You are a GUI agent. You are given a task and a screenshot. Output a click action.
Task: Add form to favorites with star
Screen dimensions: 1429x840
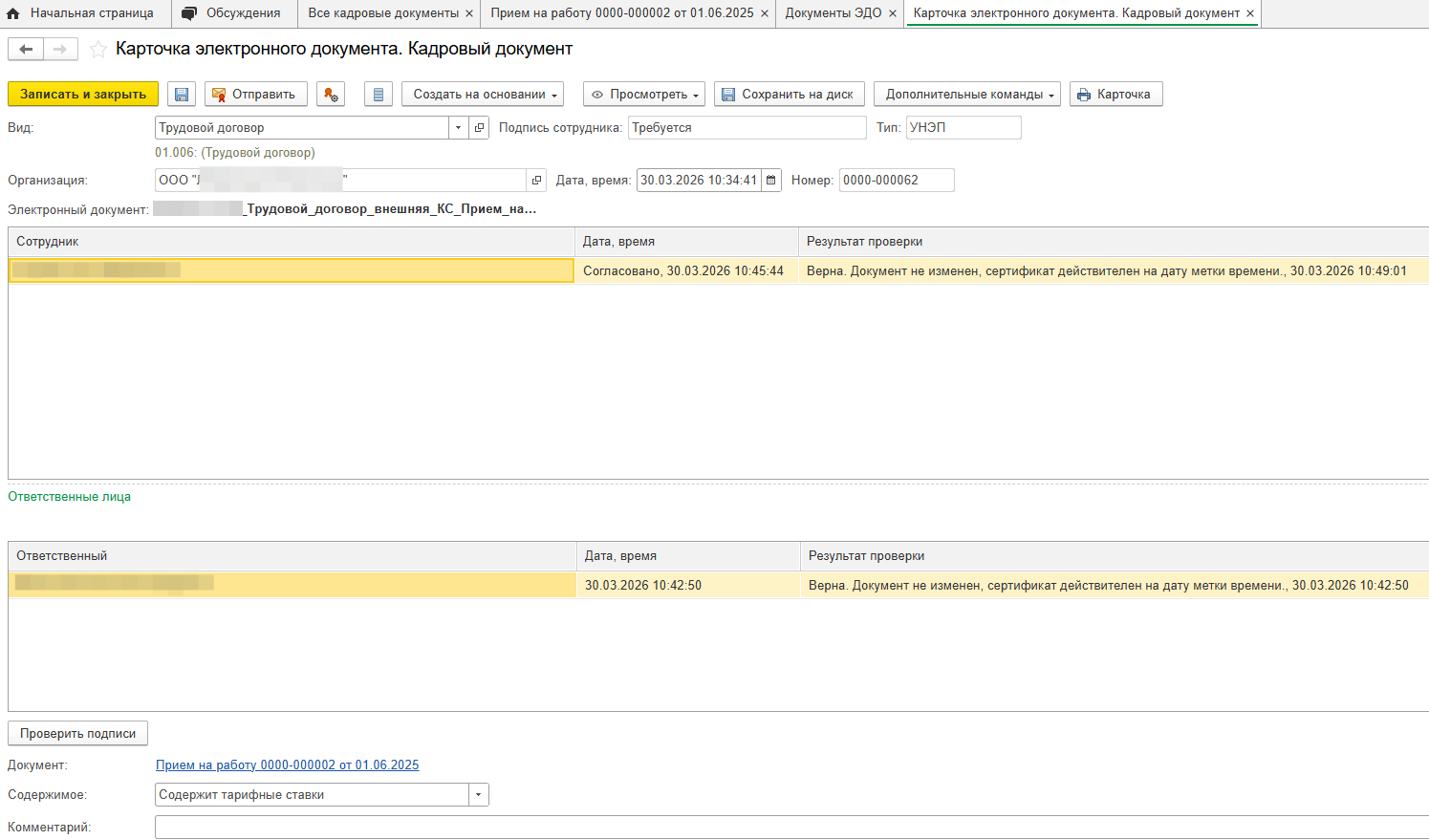point(97,50)
